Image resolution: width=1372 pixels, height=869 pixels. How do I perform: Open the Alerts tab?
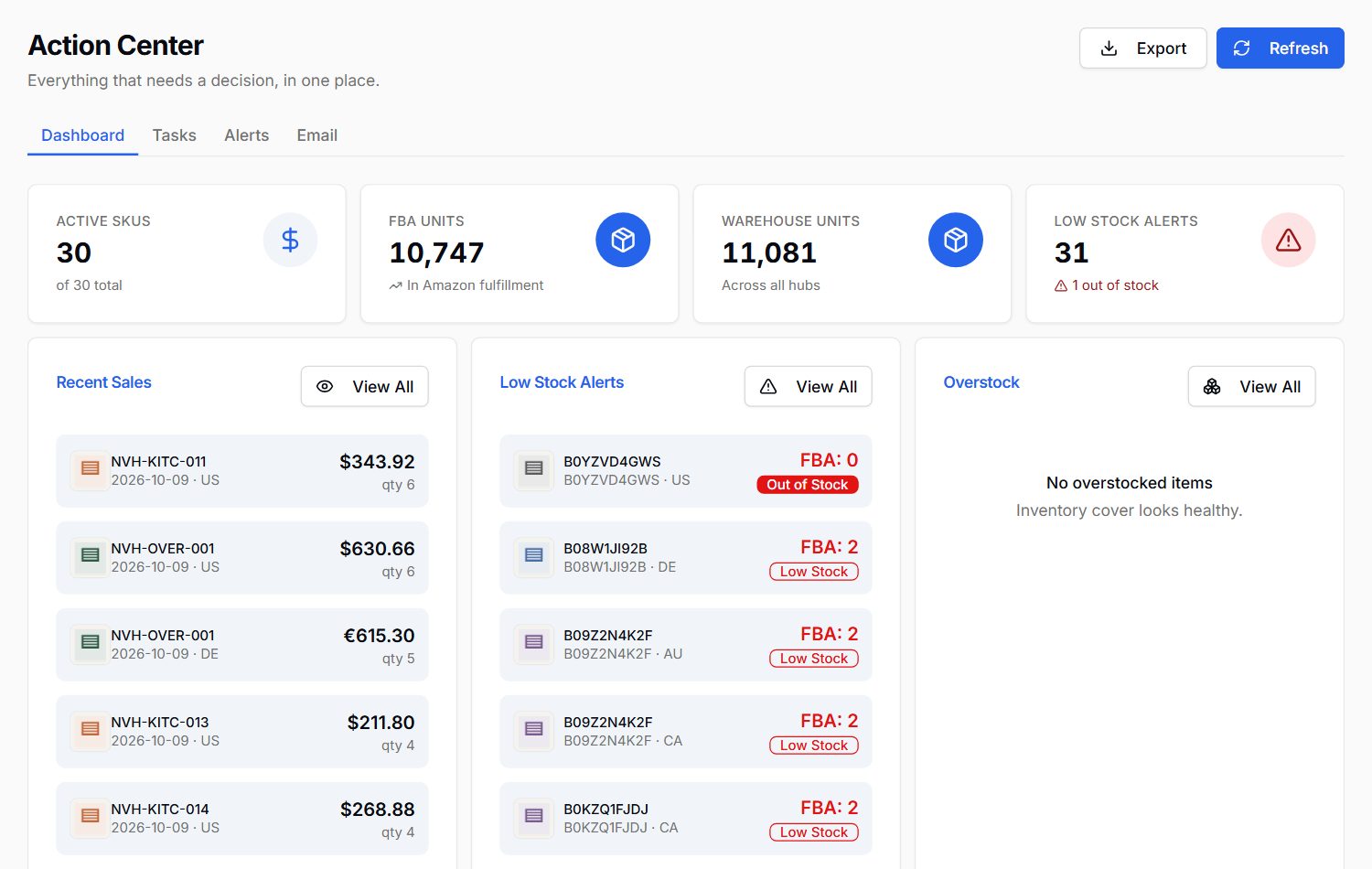pyautogui.click(x=247, y=135)
